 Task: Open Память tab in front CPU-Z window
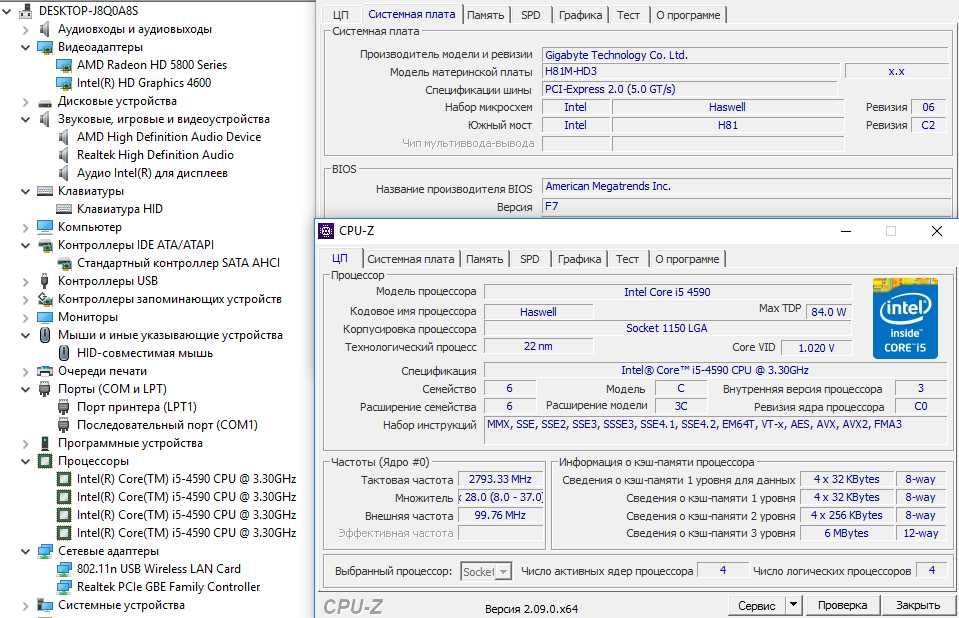(484, 259)
